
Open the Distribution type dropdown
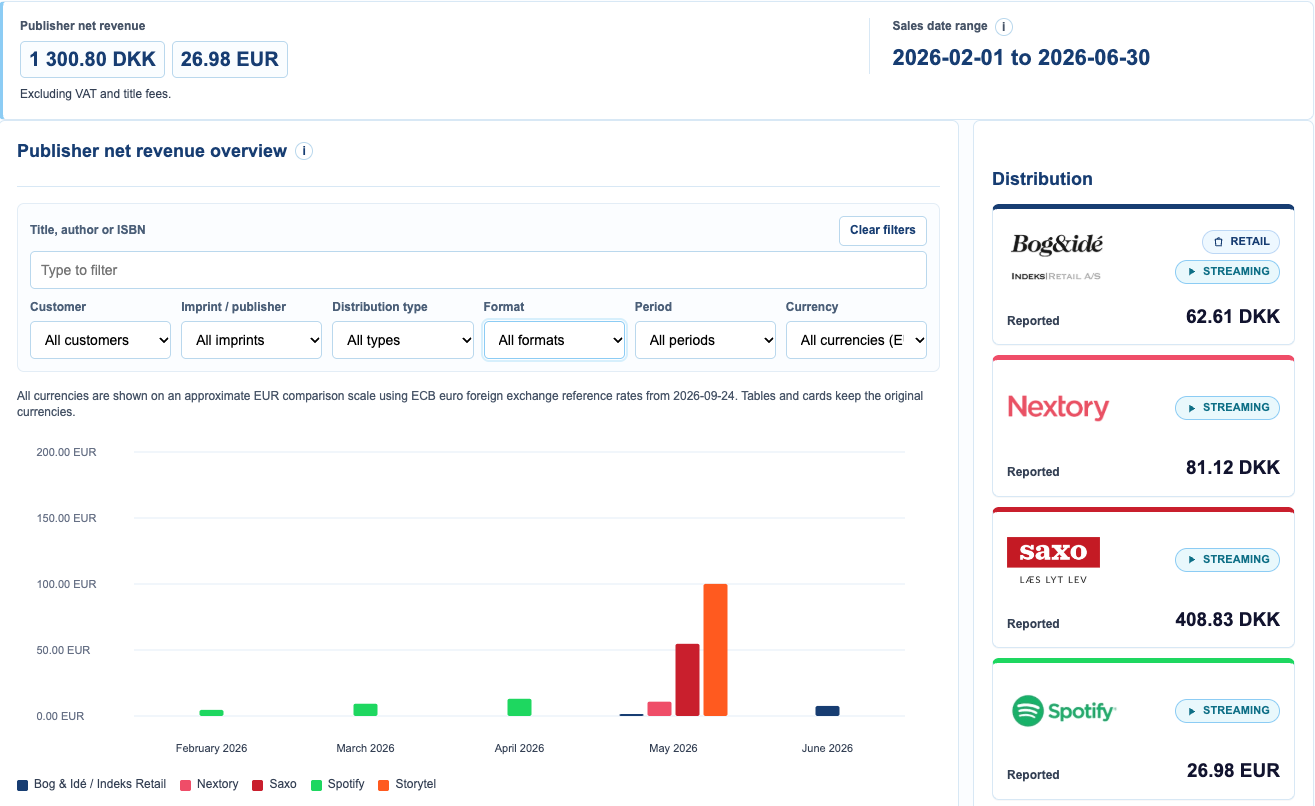[403, 340]
